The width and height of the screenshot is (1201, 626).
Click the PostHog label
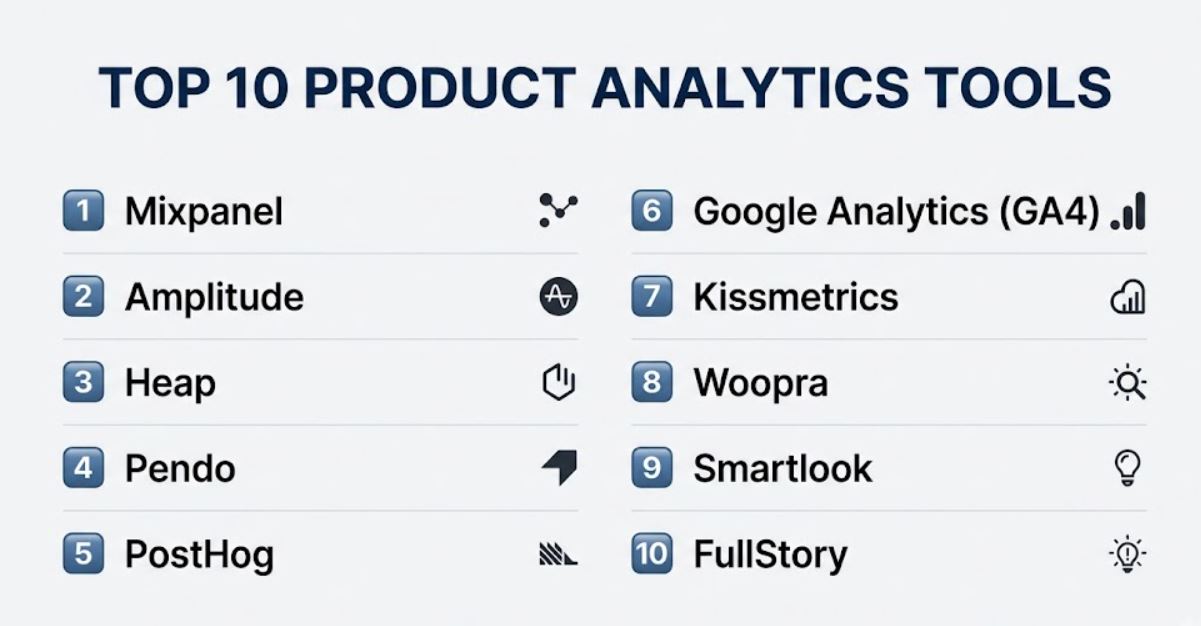(199, 555)
